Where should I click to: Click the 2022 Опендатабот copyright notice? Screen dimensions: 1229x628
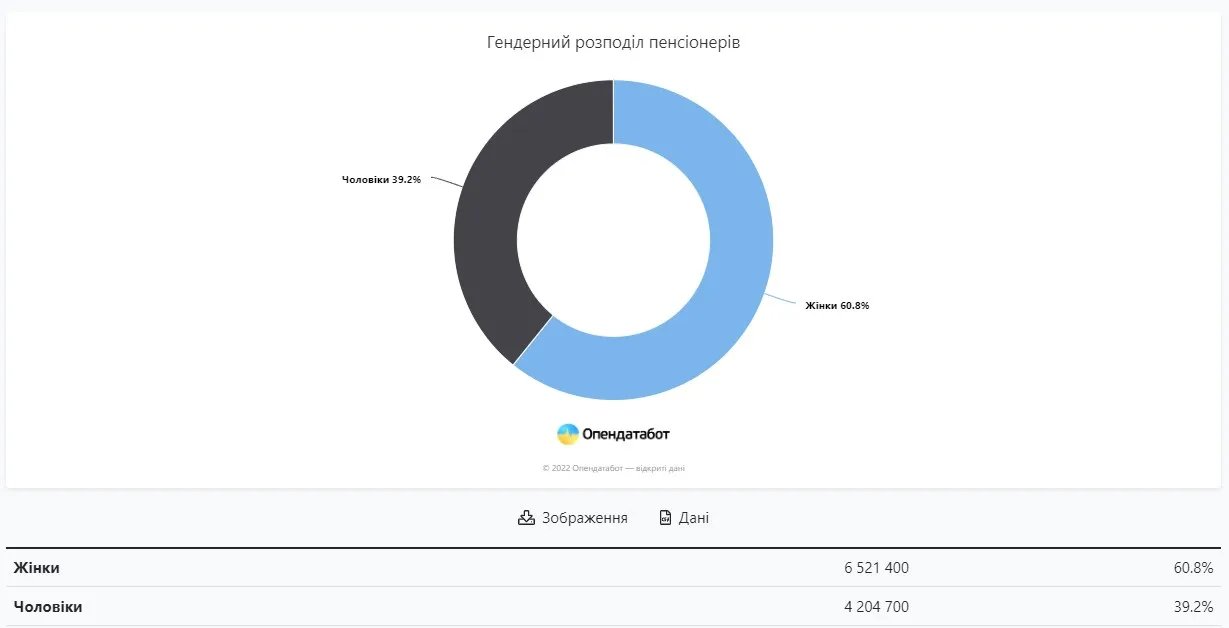[613, 468]
